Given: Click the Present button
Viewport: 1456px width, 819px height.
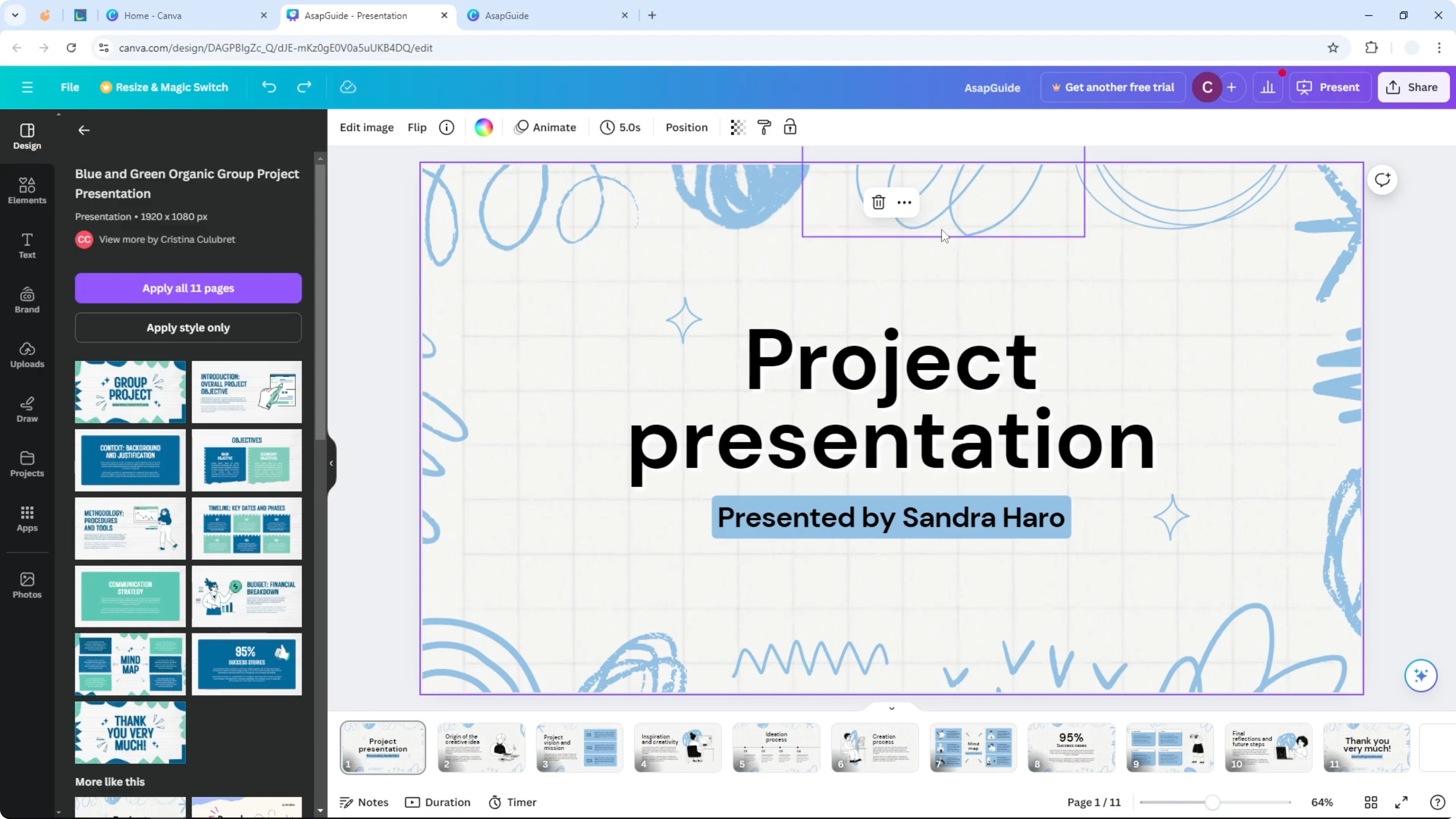Looking at the screenshot, I should (1330, 87).
